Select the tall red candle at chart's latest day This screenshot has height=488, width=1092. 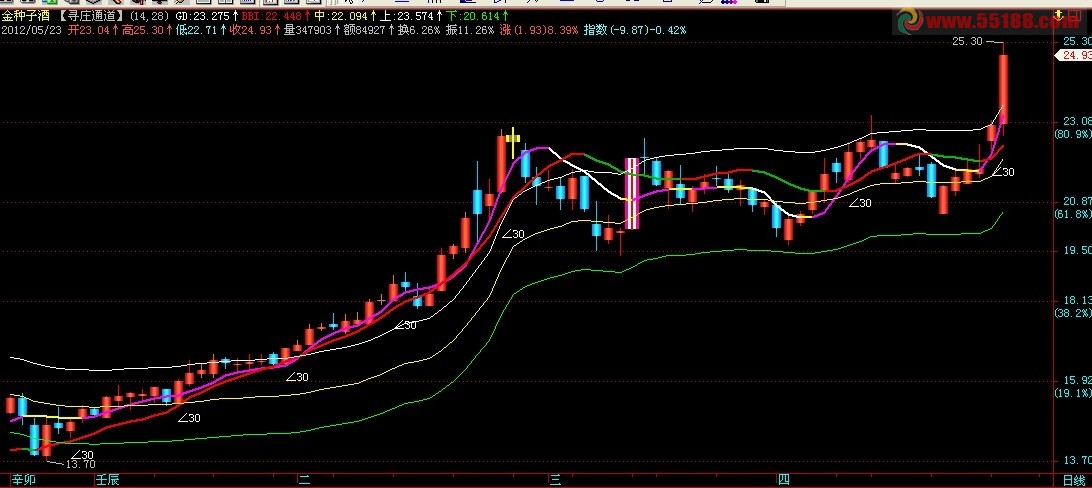click(1004, 88)
